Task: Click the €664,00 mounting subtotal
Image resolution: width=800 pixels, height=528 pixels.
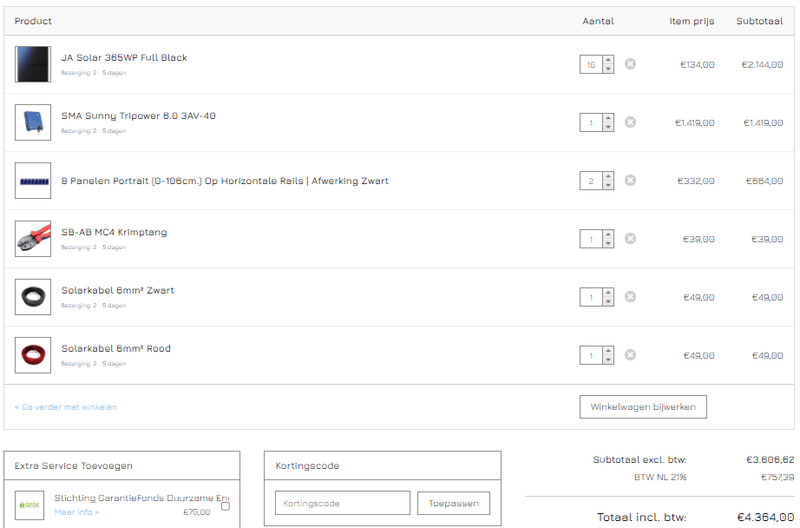Action: (x=764, y=181)
